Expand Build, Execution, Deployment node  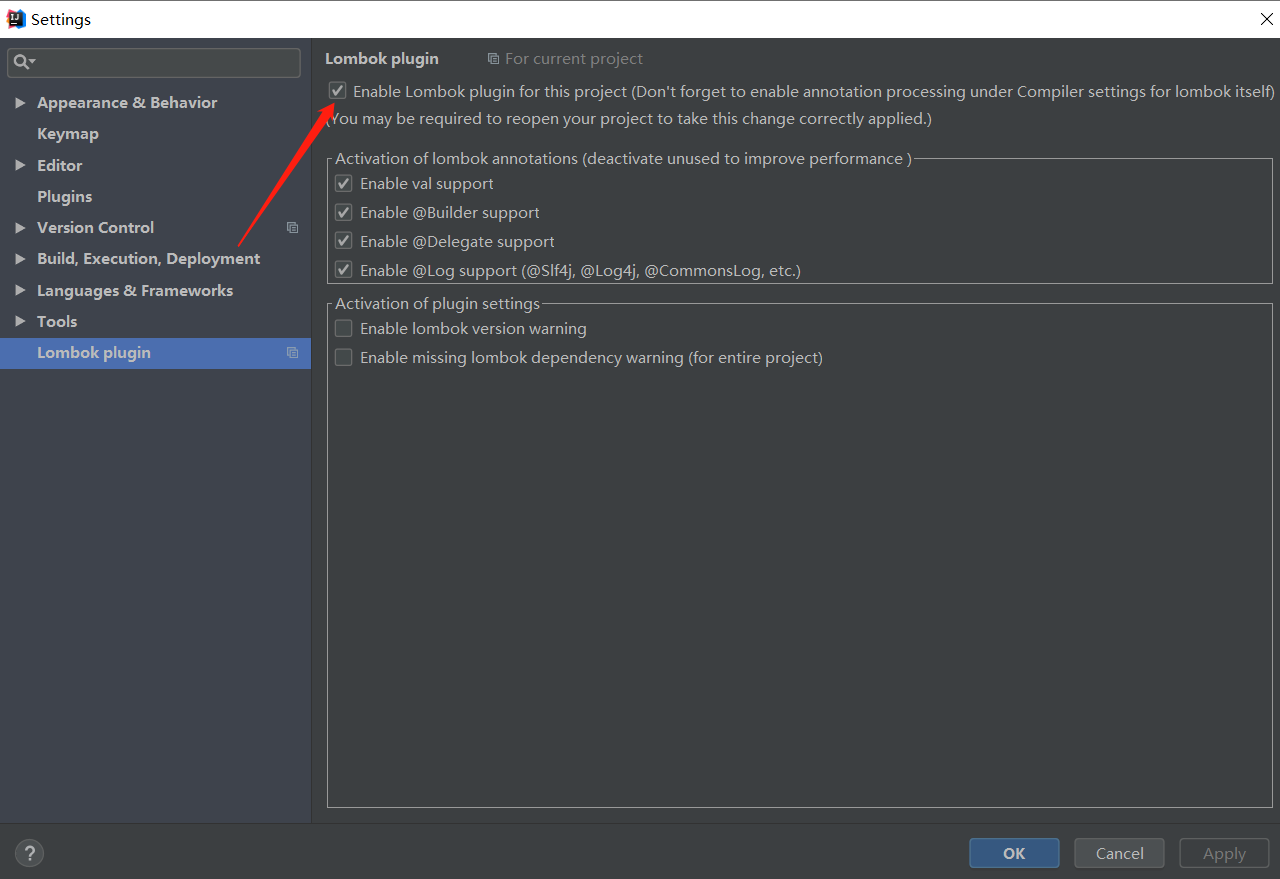pyautogui.click(x=20, y=259)
